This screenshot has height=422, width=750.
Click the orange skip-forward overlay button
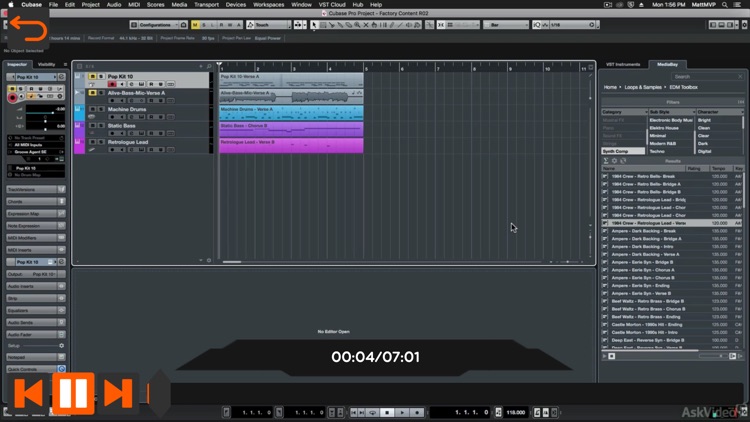tap(118, 393)
